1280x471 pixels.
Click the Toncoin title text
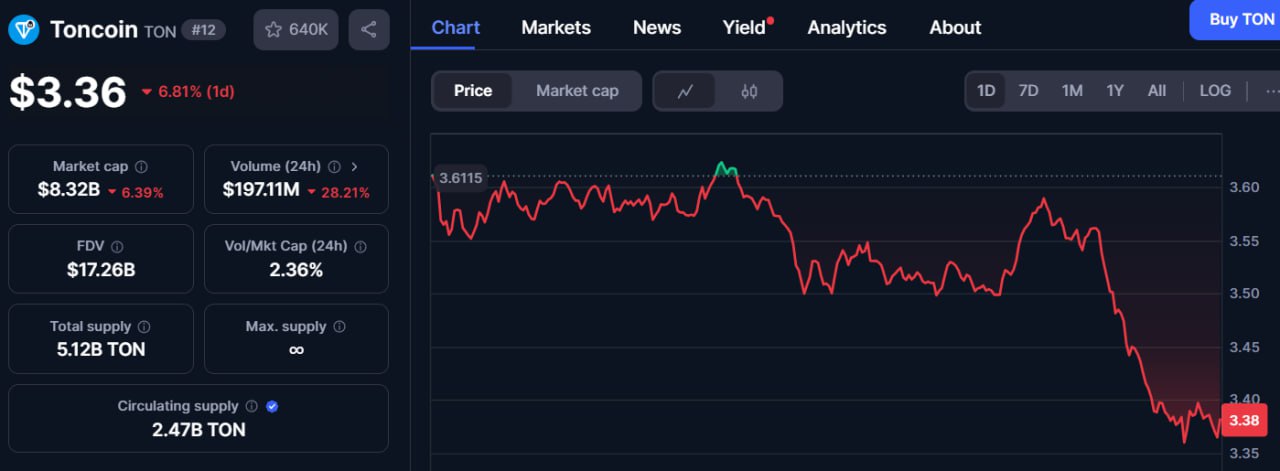pyautogui.click(x=94, y=30)
